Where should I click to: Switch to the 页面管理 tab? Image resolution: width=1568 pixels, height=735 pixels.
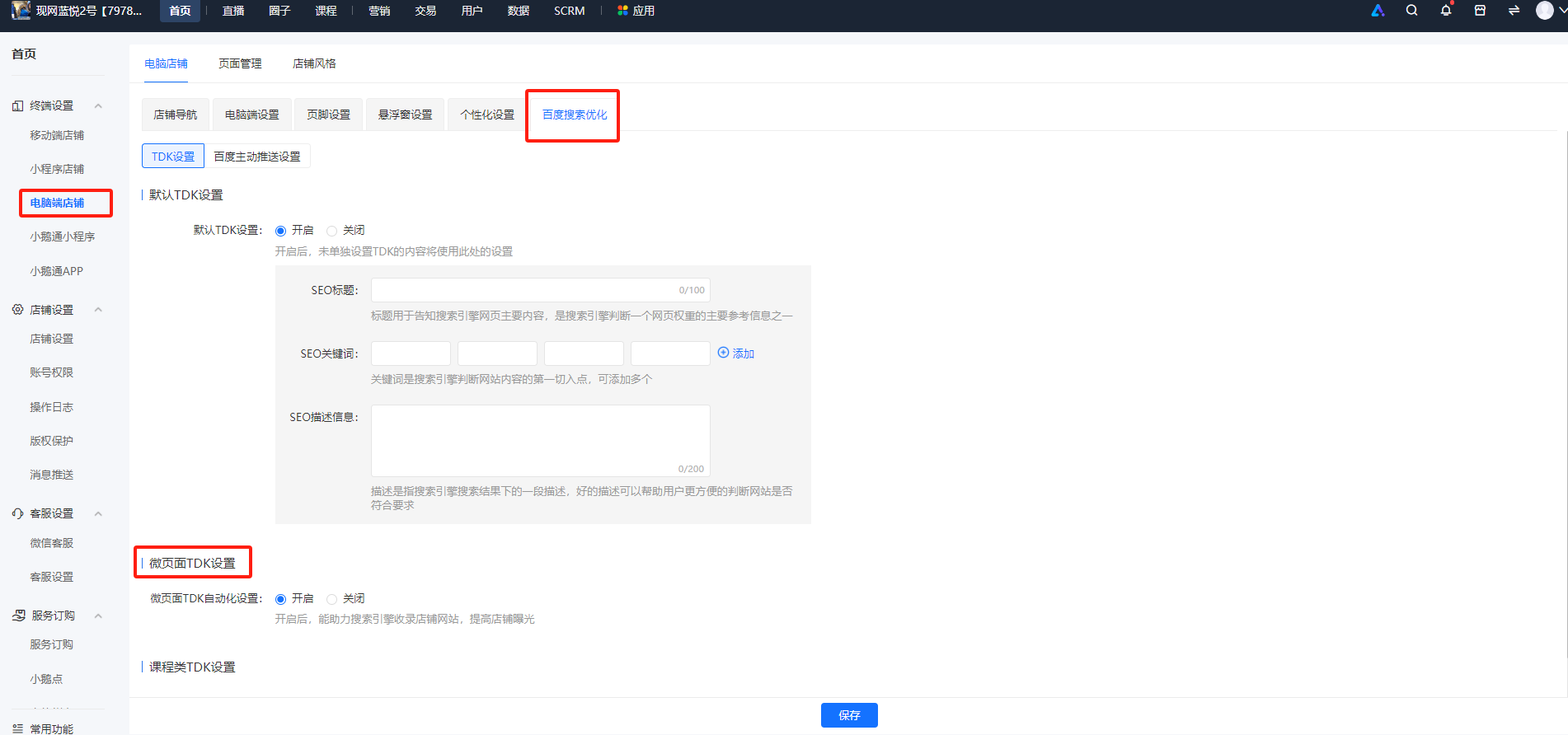click(x=240, y=63)
